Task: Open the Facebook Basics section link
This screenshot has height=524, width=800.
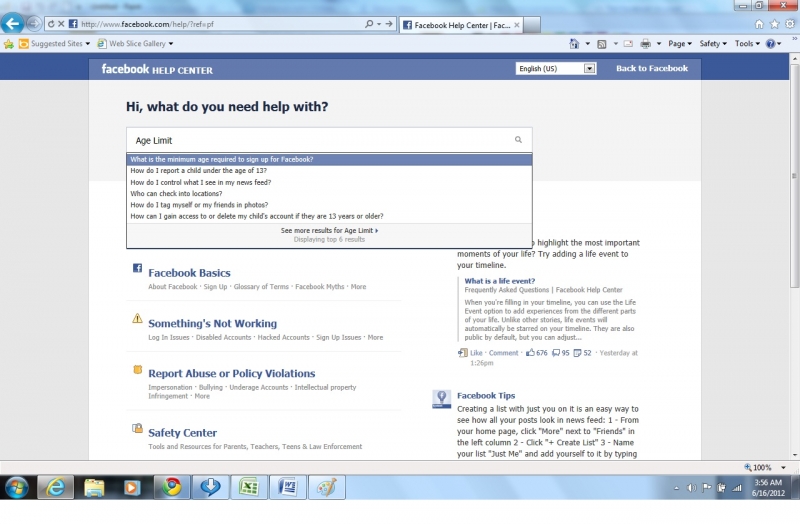Action: pyautogui.click(x=189, y=273)
